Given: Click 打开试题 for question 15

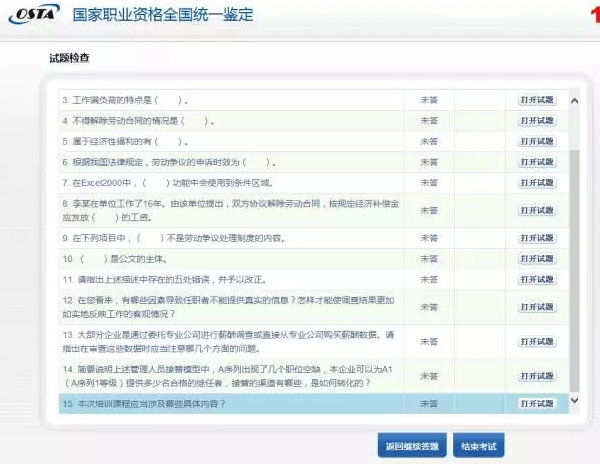Looking at the screenshot, I should 536,403.
